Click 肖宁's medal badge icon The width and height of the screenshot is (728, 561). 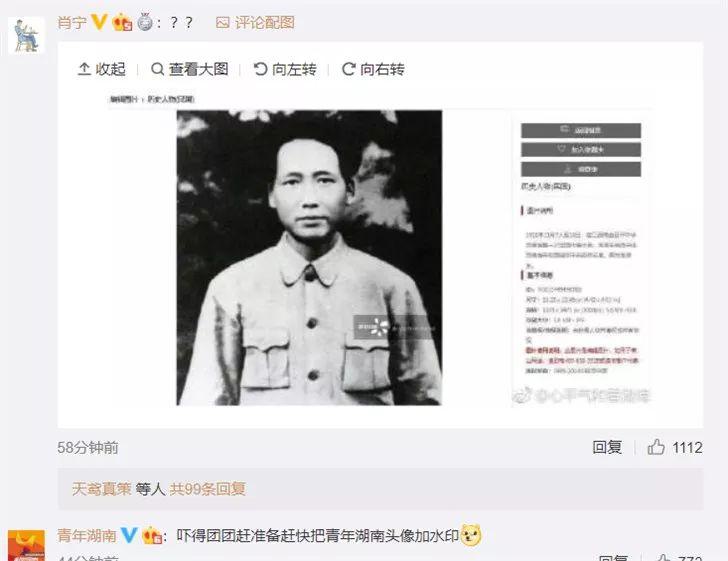(145, 22)
